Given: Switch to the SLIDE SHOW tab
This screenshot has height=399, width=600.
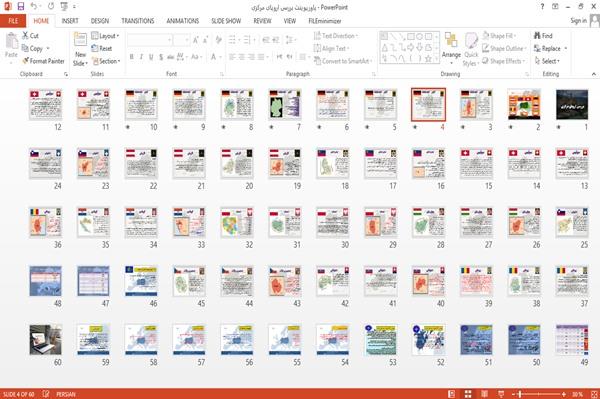Looking at the screenshot, I should [x=226, y=21].
